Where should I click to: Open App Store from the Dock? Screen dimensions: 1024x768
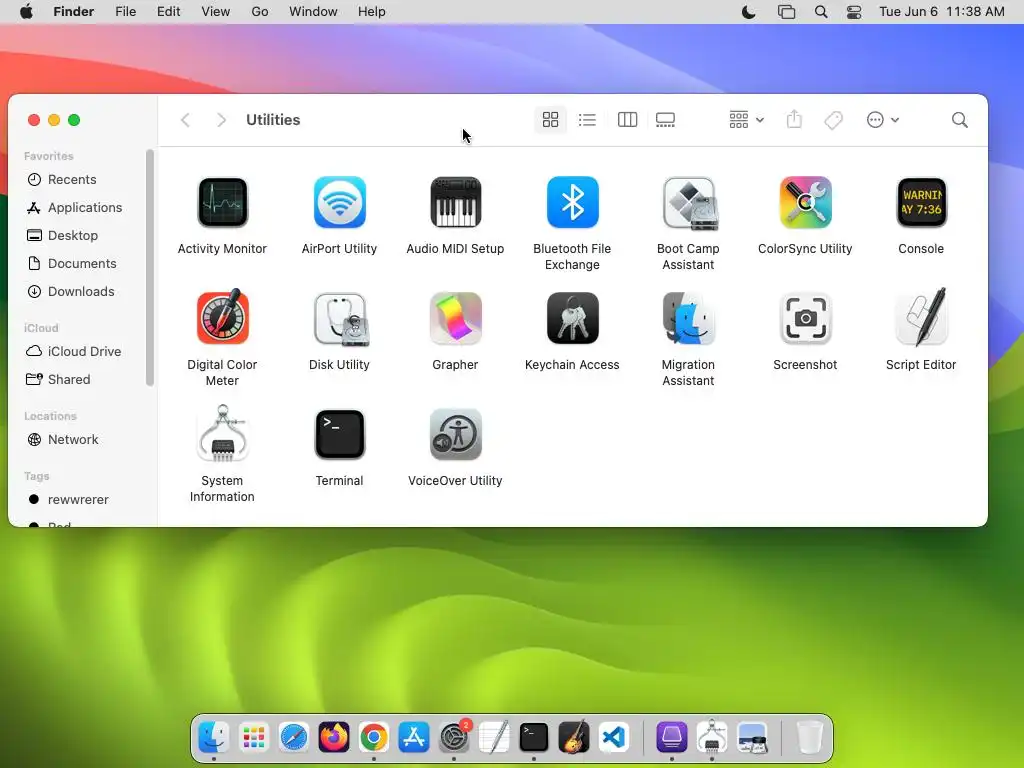[x=413, y=737]
